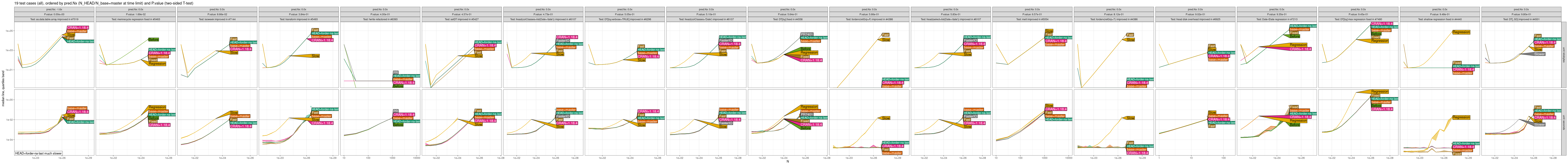Click the 'P.value: 0.00e+00' strip header
Viewport: 1568px width, 165px height.
point(54,15)
